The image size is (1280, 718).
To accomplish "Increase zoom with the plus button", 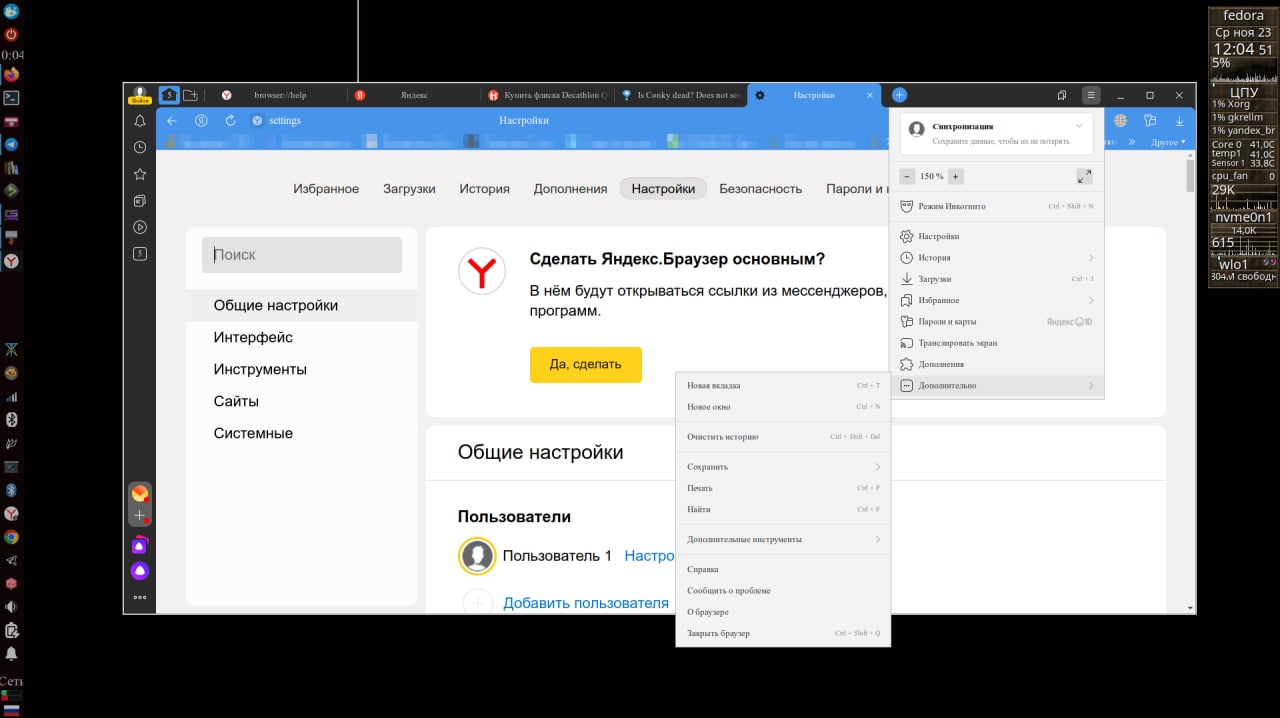I will pos(955,176).
